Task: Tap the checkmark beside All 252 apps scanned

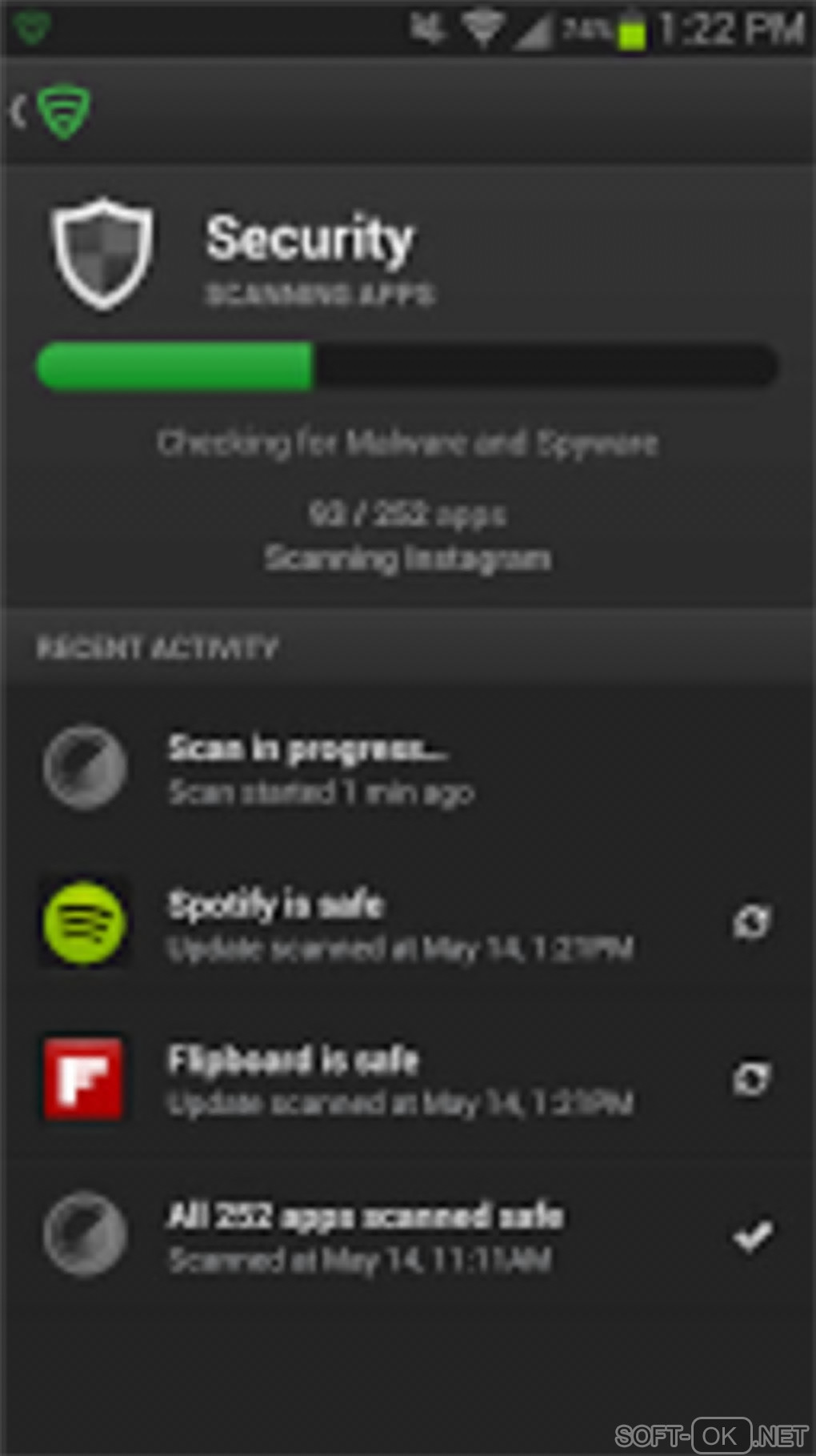Action: [x=753, y=1236]
